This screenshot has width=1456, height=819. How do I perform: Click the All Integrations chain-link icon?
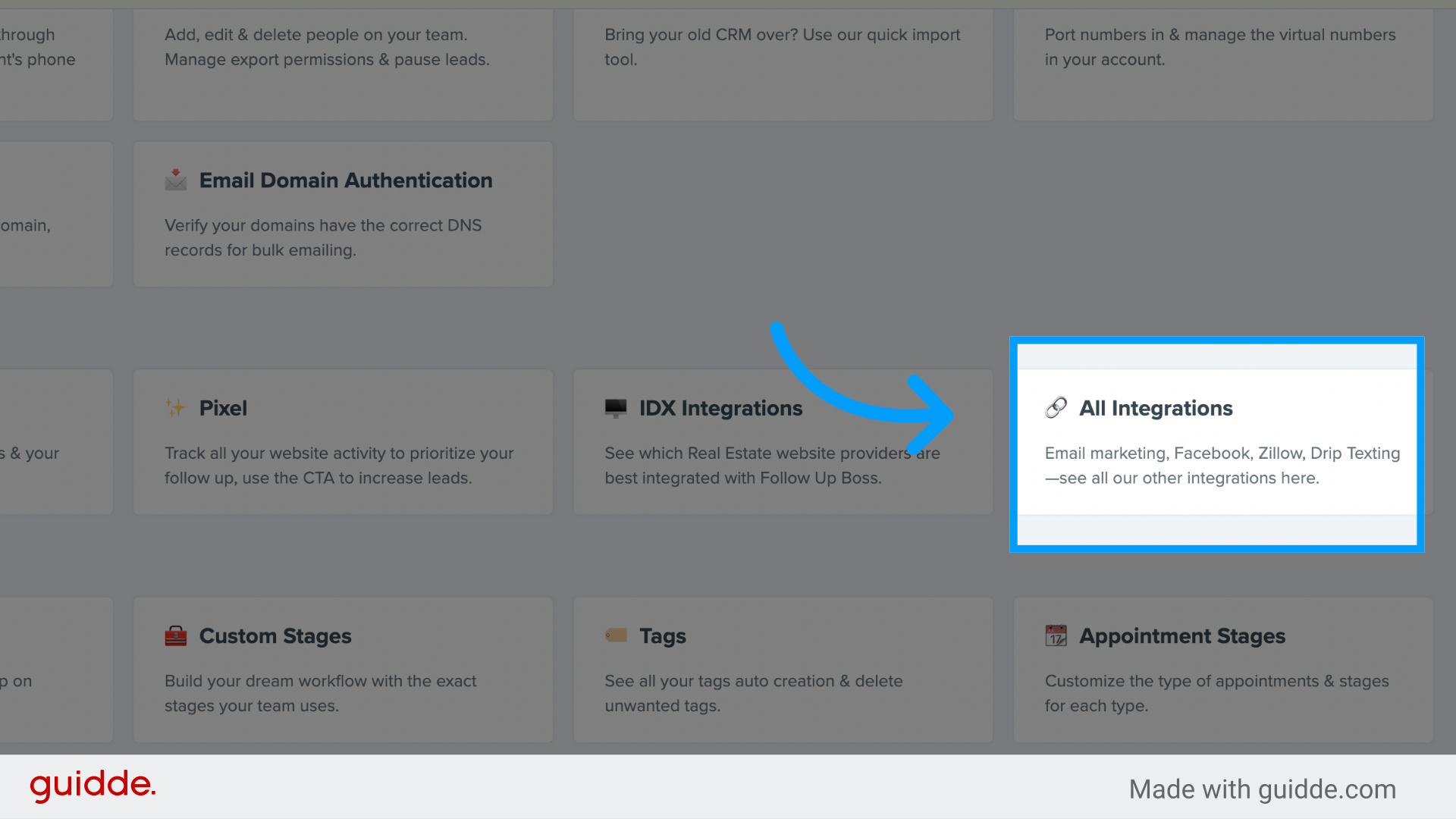[x=1056, y=408]
